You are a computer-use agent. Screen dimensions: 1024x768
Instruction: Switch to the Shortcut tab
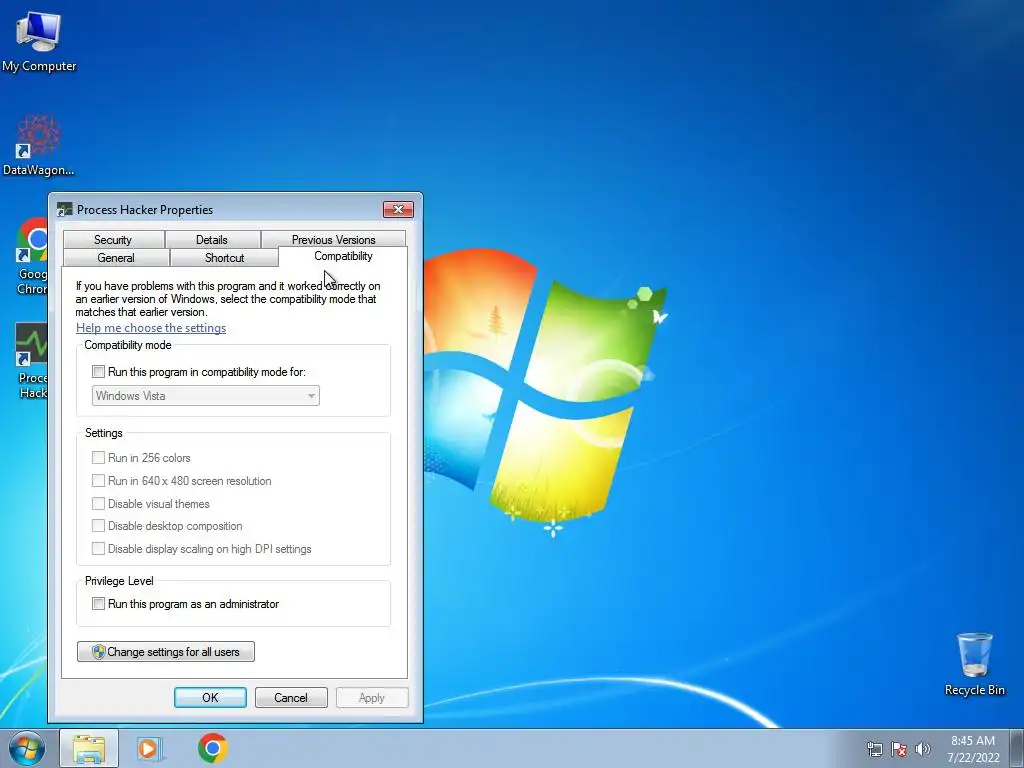224,258
